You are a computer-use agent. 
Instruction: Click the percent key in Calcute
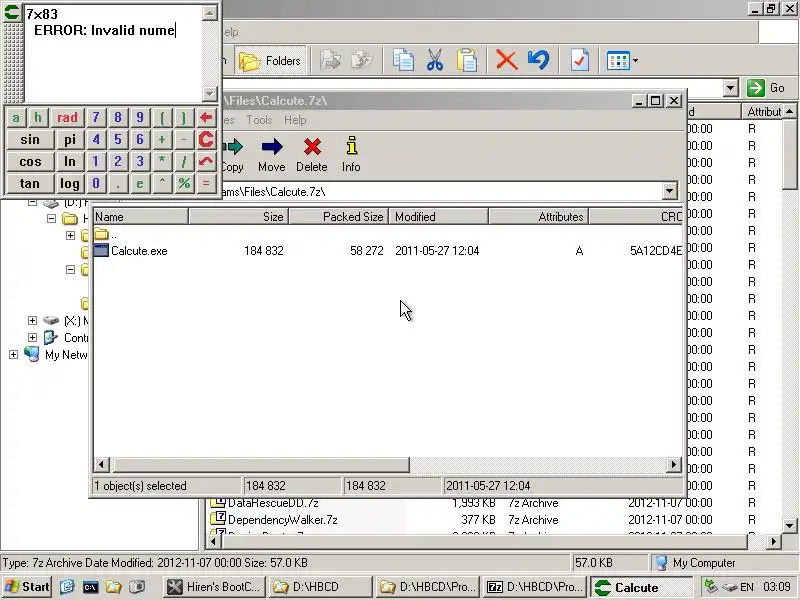point(184,184)
